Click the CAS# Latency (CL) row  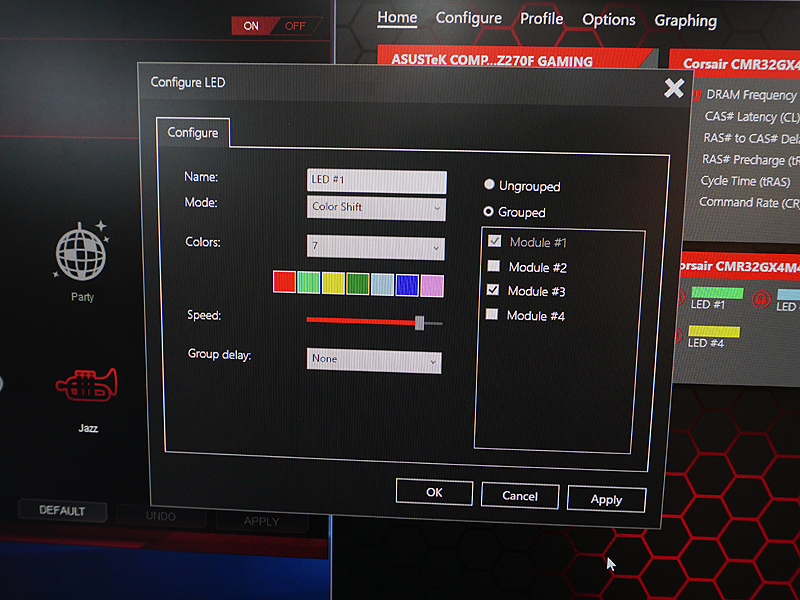coord(752,117)
